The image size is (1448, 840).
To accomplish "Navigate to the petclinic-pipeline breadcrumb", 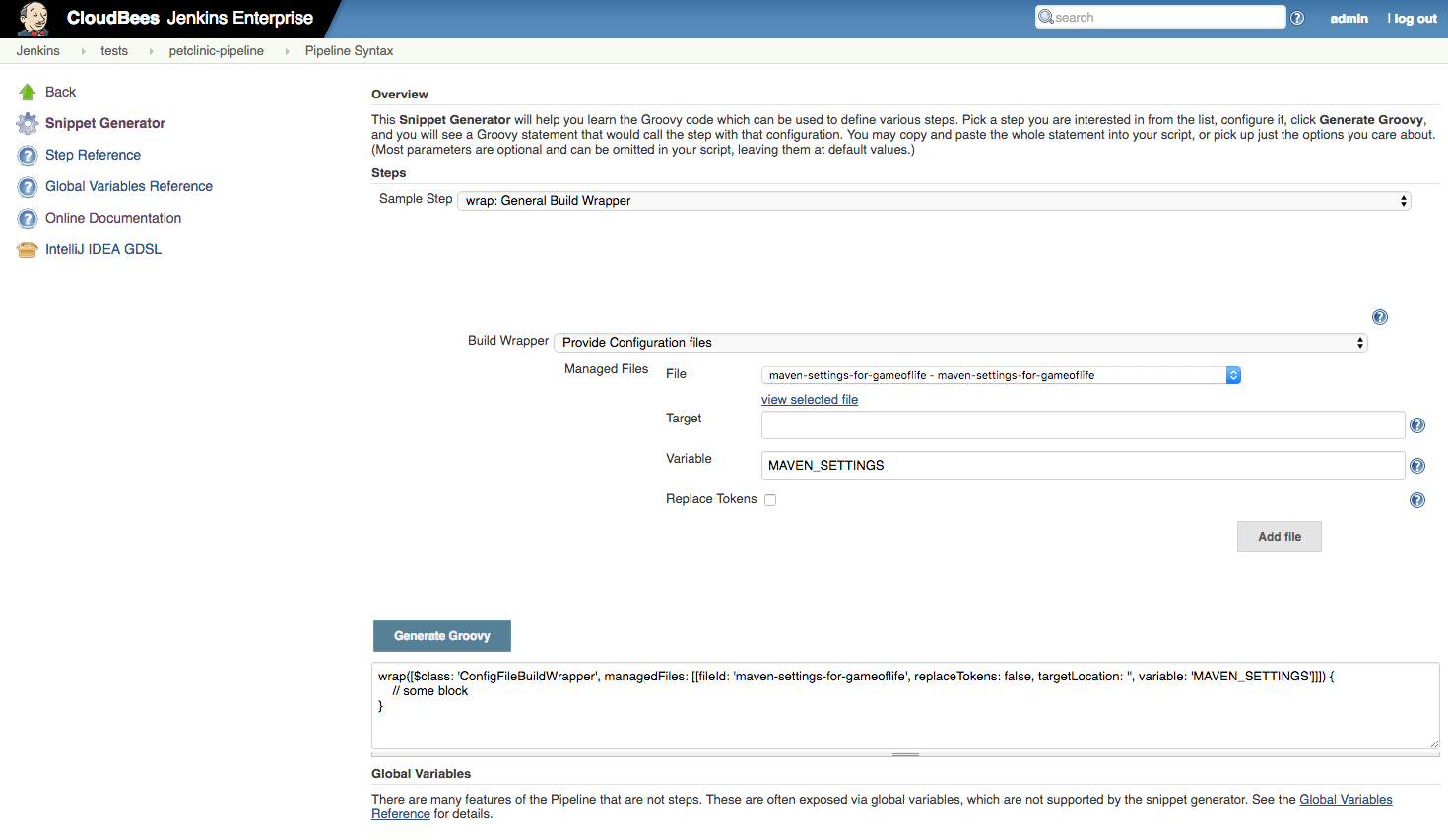I will (x=216, y=50).
